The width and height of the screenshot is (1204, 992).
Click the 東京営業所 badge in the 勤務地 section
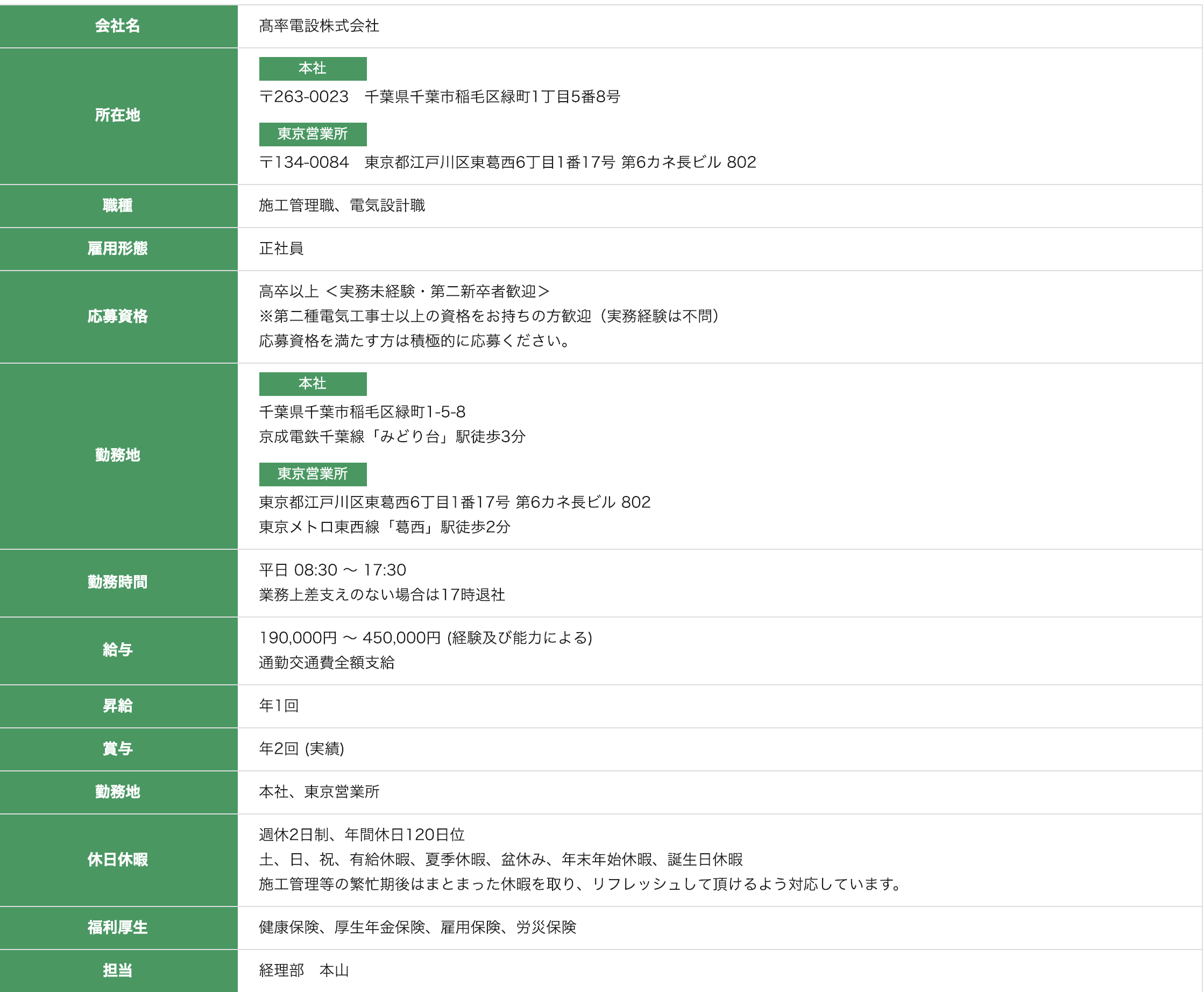pyautogui.click(x=312, y=474)
